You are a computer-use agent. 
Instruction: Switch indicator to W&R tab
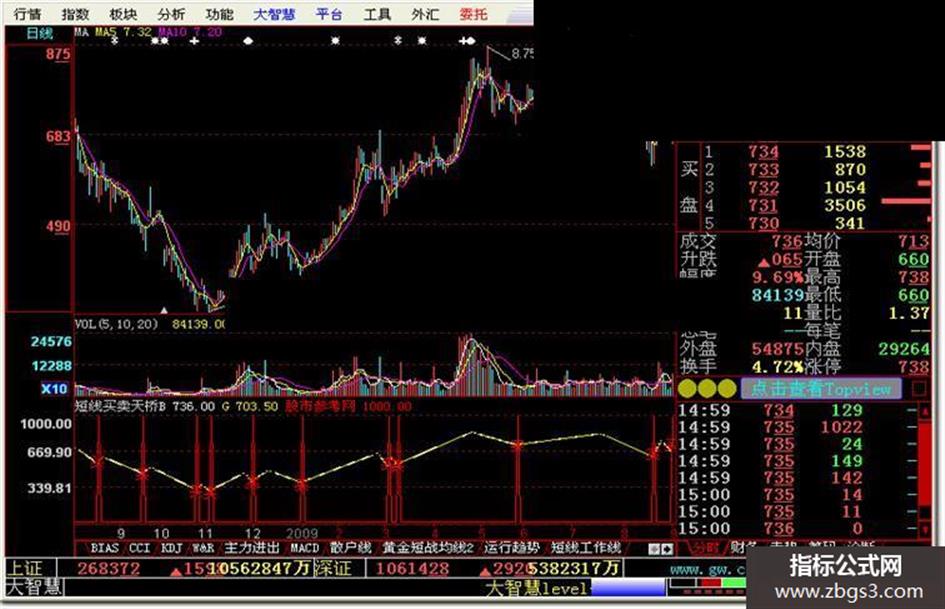coord(203,547)
